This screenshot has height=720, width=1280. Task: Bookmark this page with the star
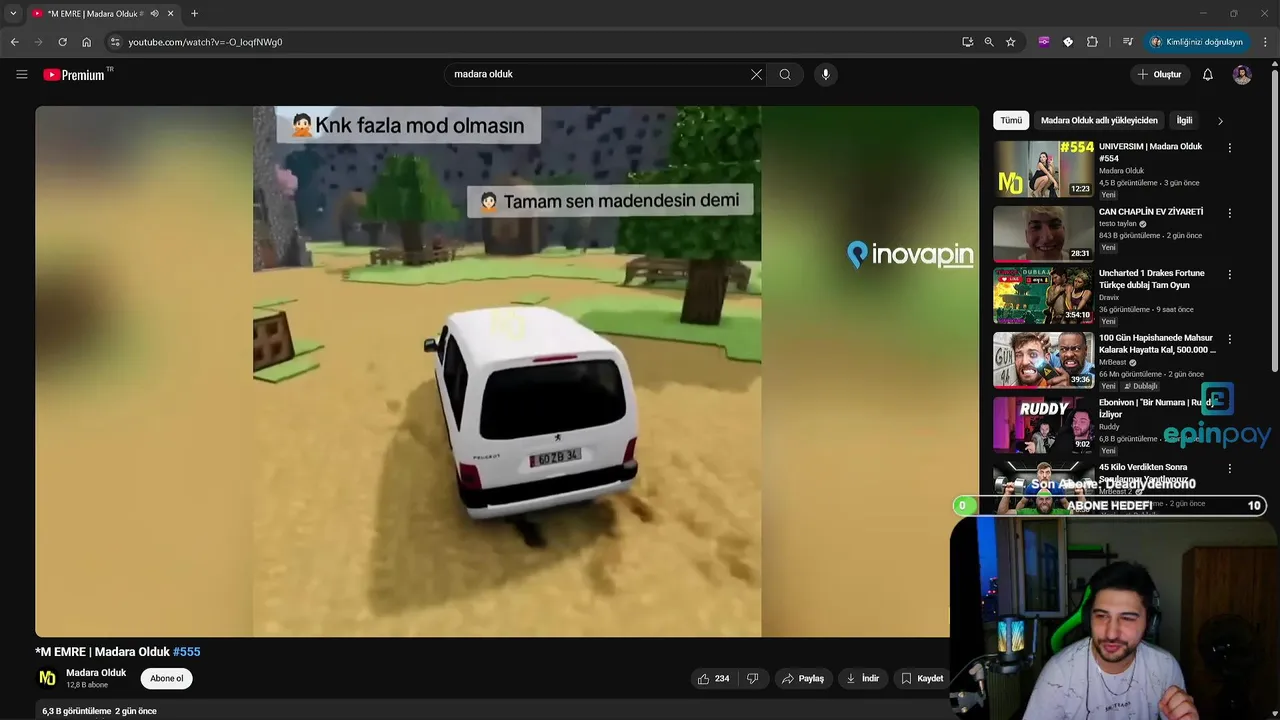[1011, 42]
